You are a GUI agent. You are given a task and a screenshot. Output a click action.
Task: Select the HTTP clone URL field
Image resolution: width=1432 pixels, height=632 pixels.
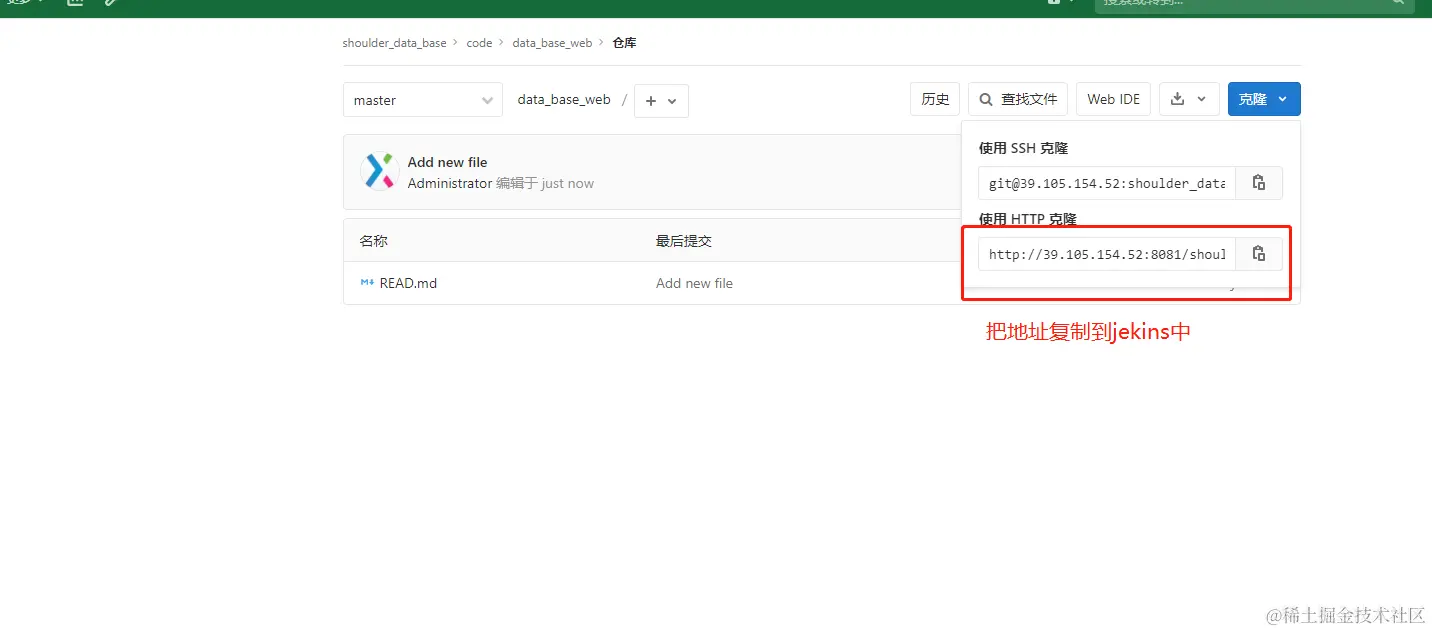pyautogui.click(x=1107, y=254)
